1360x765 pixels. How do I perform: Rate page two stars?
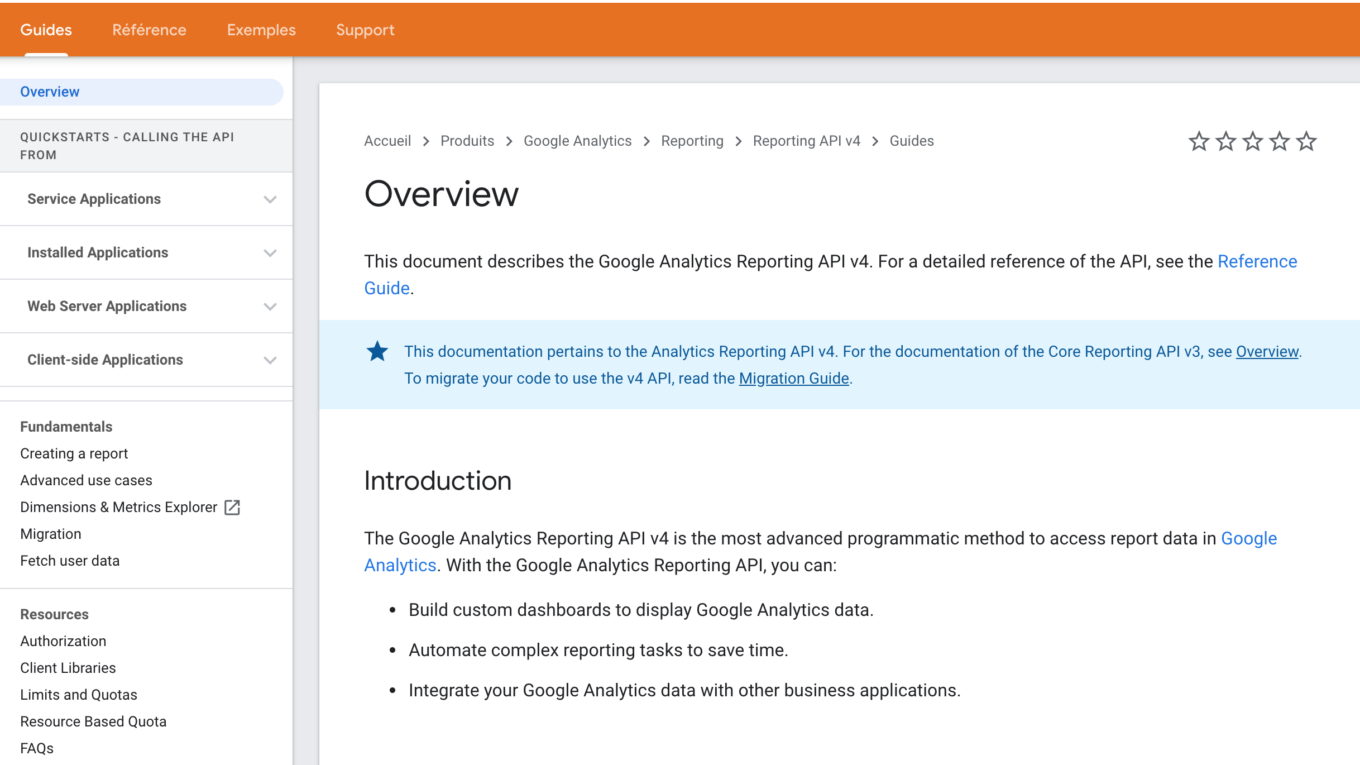click(x=1226, y=141)
